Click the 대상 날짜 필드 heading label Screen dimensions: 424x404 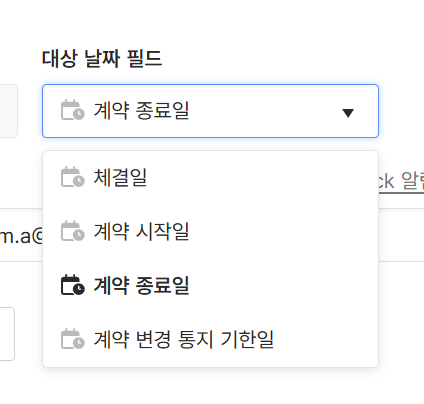(102, 58)
